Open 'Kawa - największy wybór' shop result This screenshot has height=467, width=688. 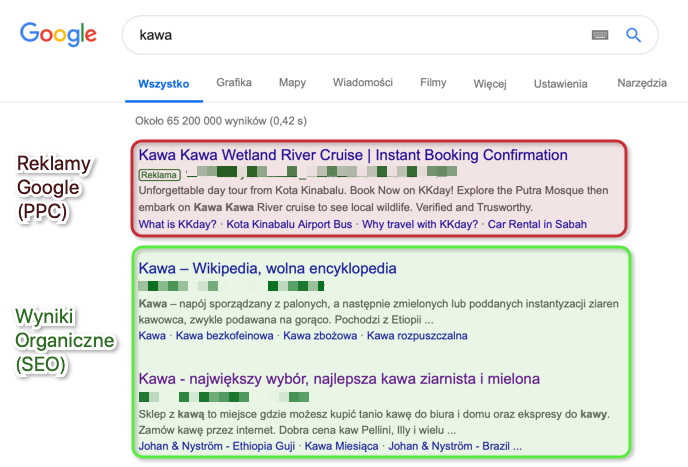pos(339,379)
